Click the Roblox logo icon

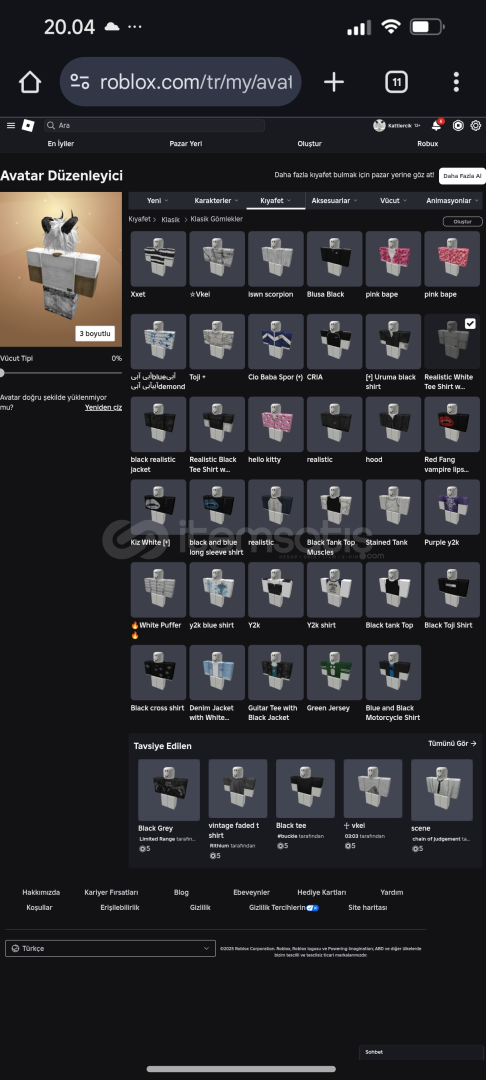click(x=28, y=125)
